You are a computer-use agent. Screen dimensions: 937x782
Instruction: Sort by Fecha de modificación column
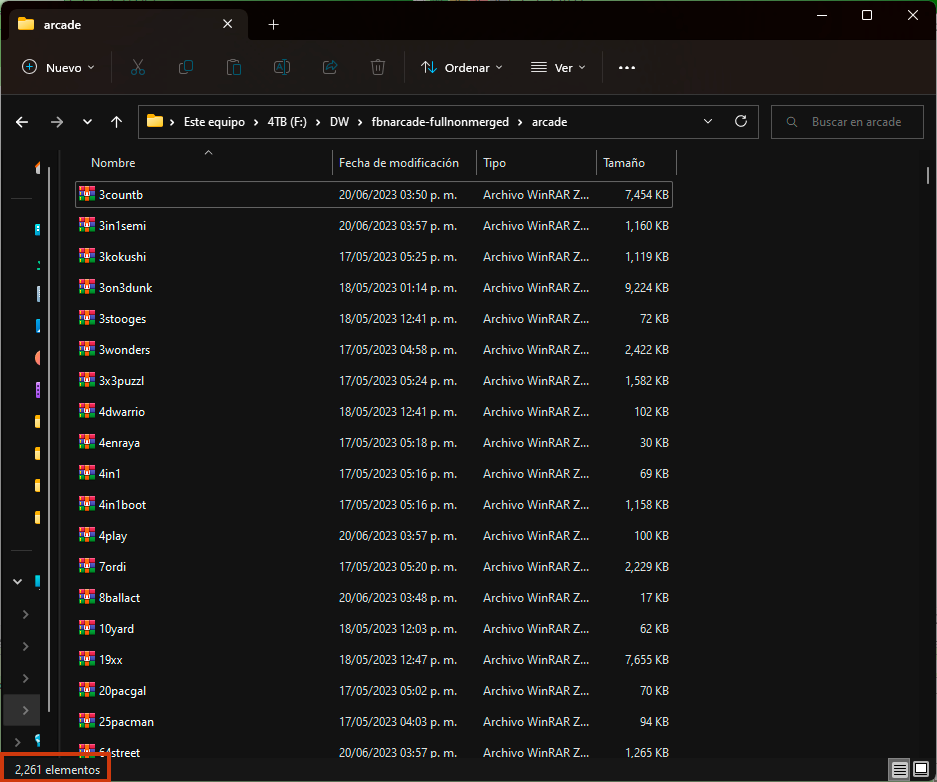(x=399, y=162)
